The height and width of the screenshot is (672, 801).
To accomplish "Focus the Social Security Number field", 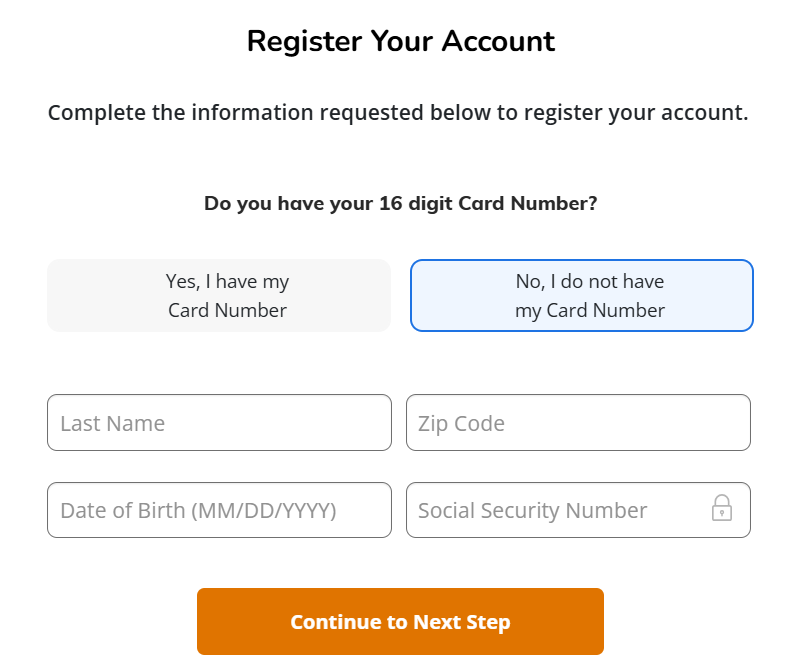I will point(560,510).
